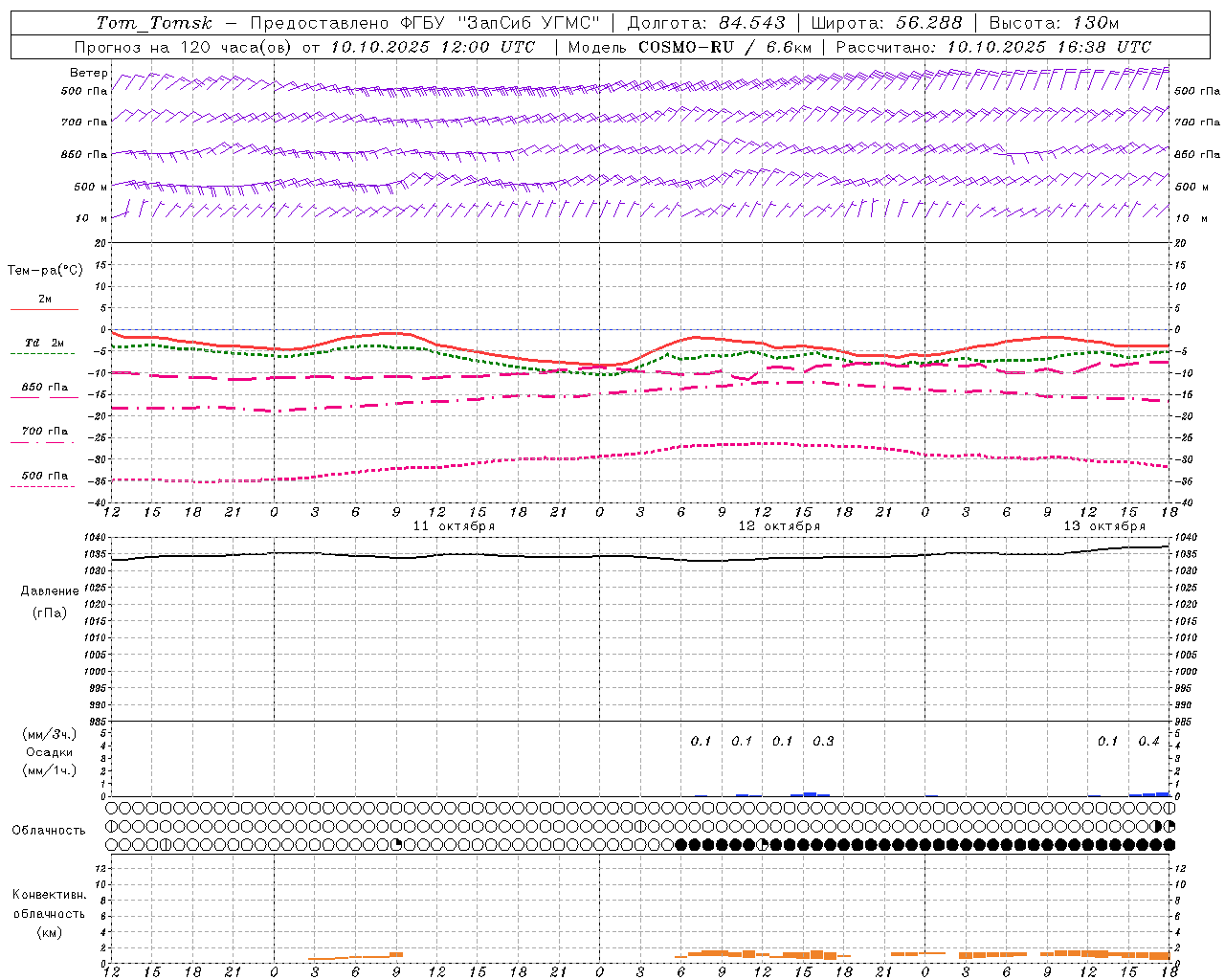The image size is (1225, 980).
Task: Click the 0.4 precipitation amount label
Action: point(1148,741)
